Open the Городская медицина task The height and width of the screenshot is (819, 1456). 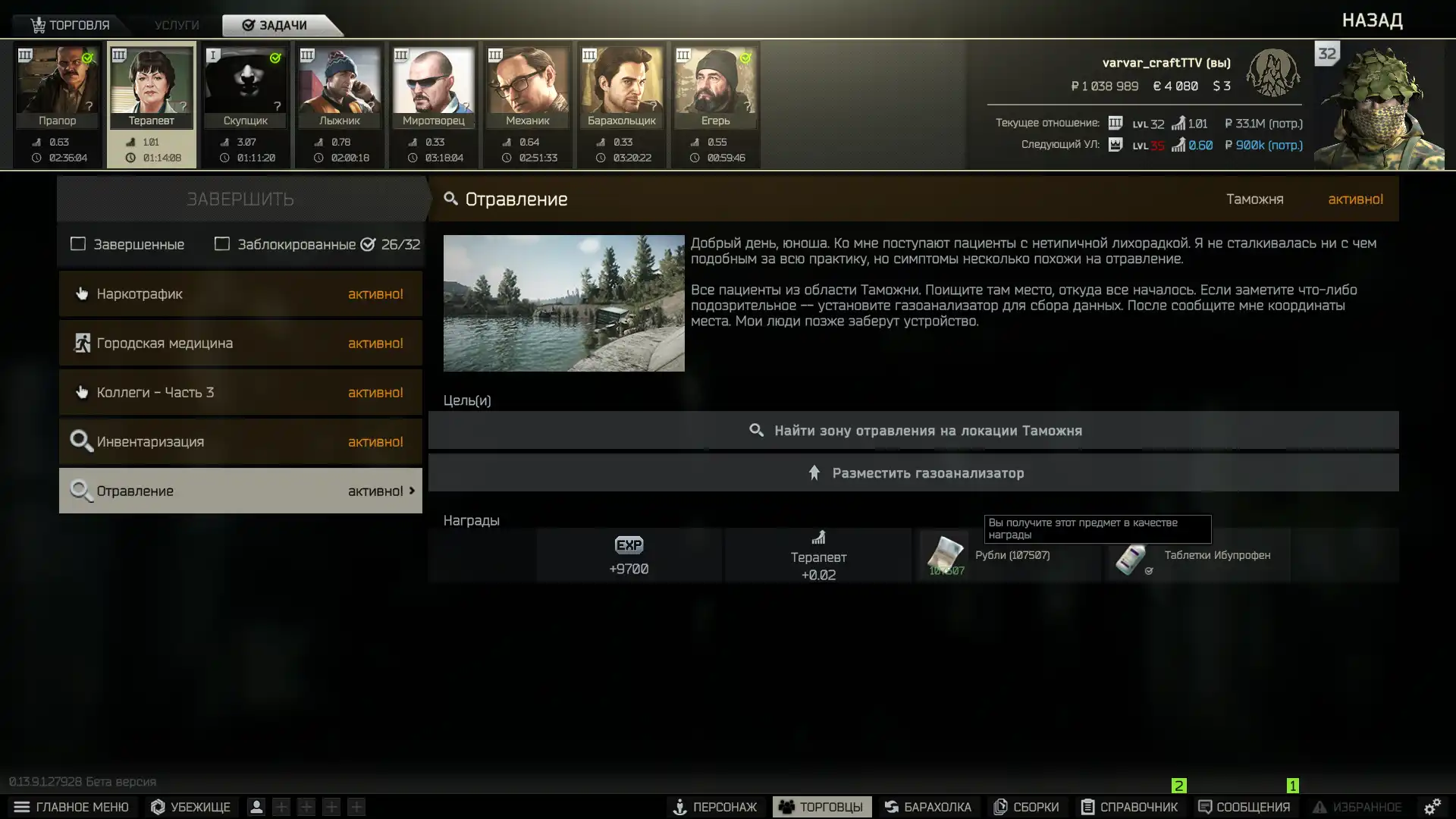point(240,343)
